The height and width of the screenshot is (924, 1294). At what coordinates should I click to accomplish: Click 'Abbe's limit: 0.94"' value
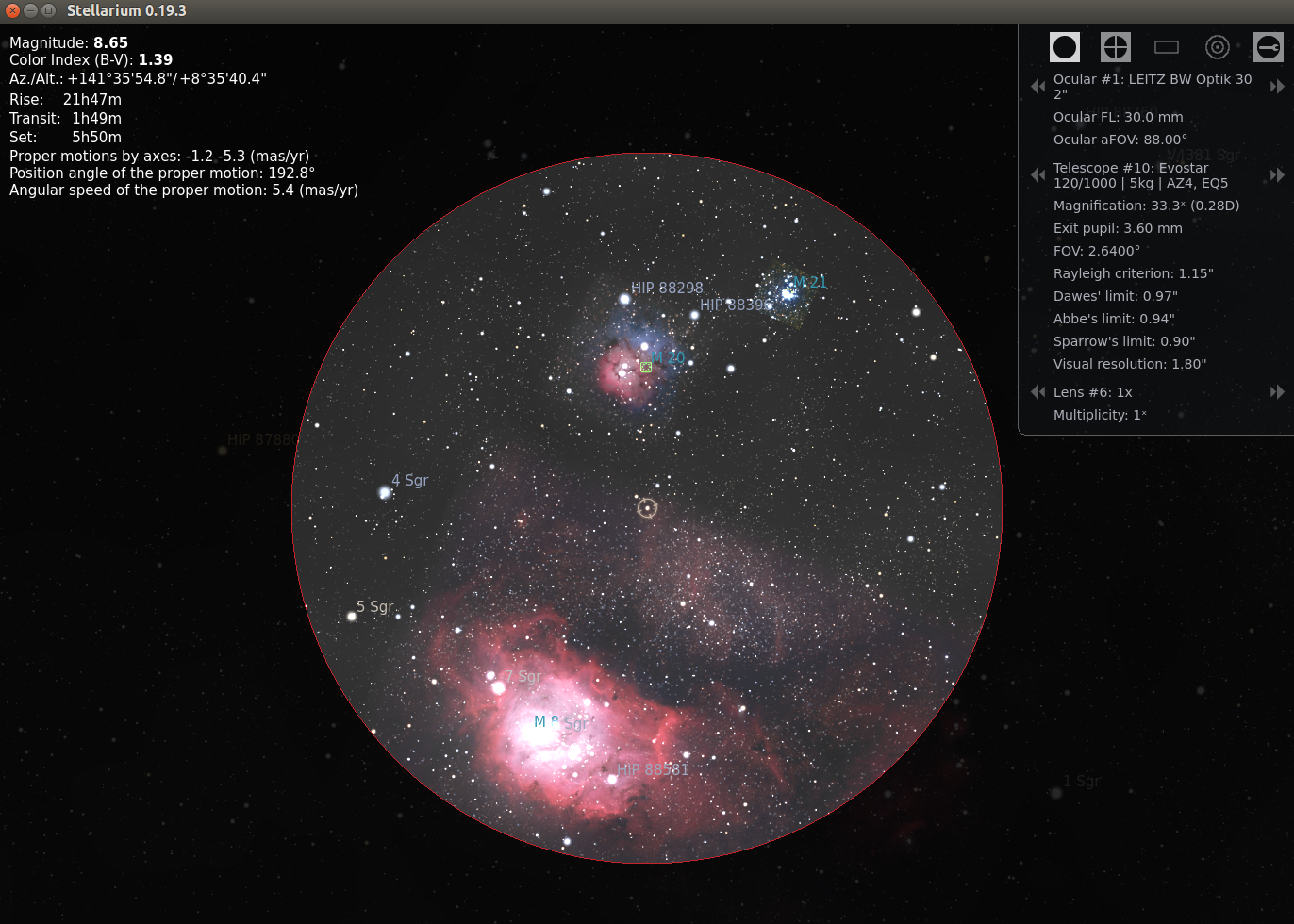(1114, 319)
